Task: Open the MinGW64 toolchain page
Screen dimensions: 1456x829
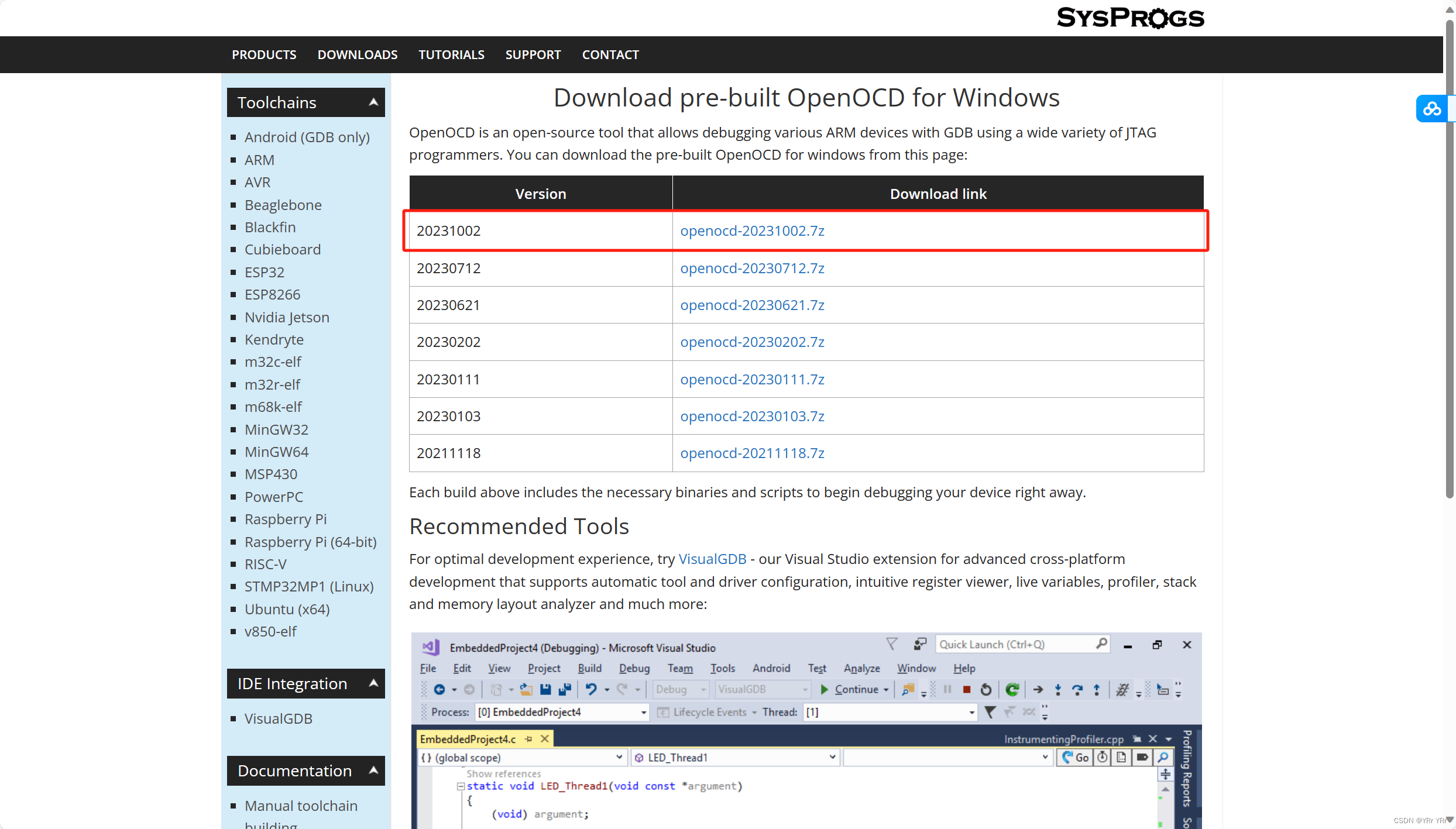Action: (x=277, y=452)
